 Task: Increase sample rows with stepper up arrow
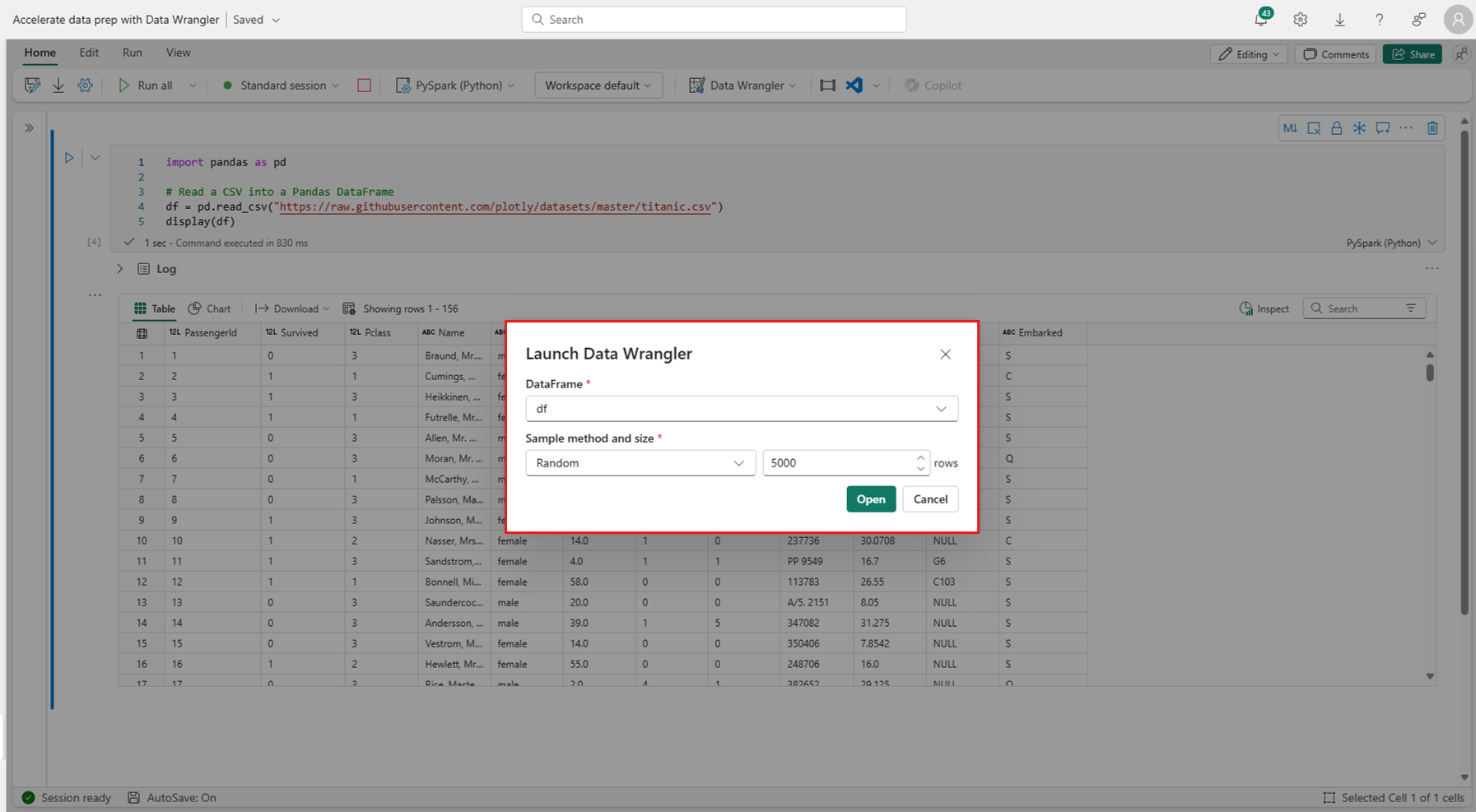920,457
